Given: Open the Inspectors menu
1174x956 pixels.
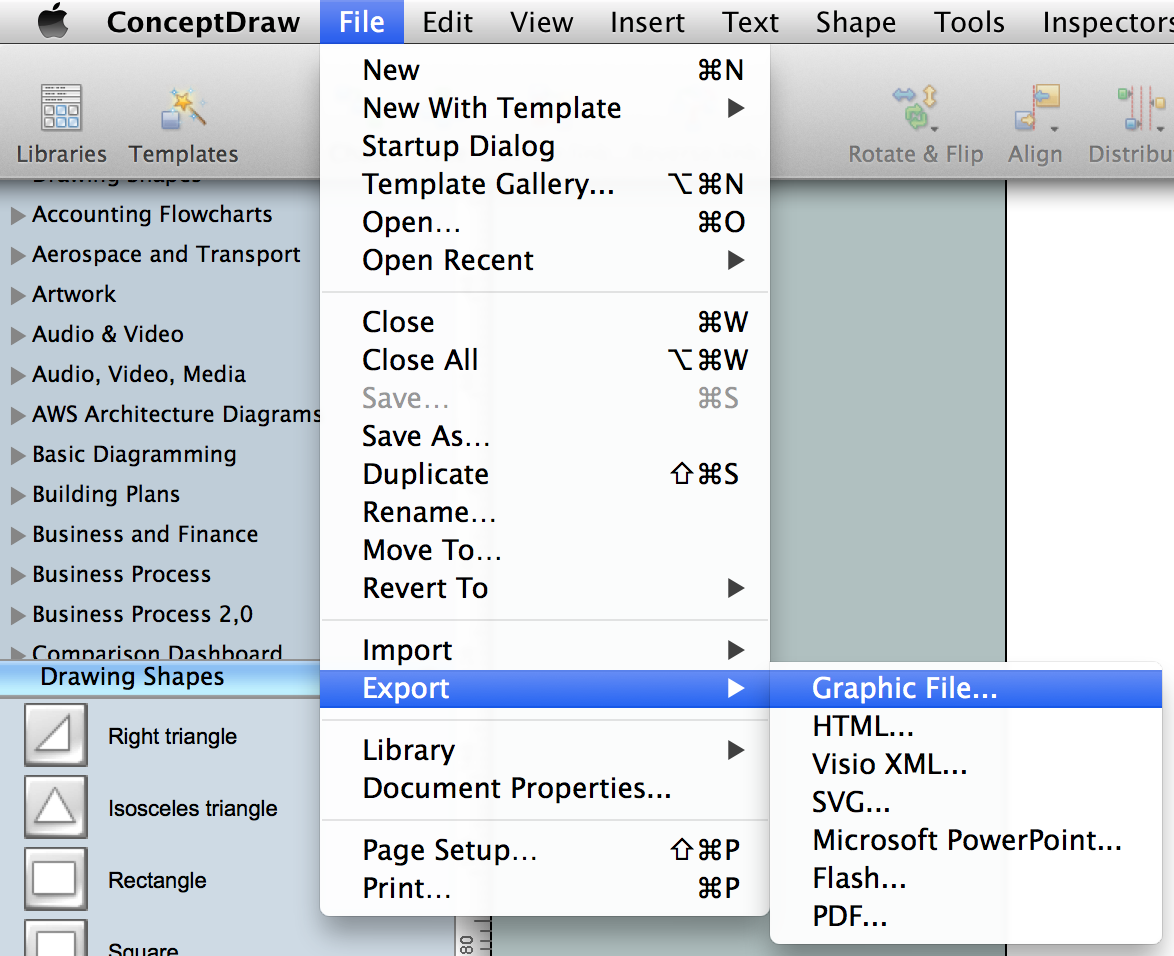Looking at the screenshot, I should [1108, 22].
